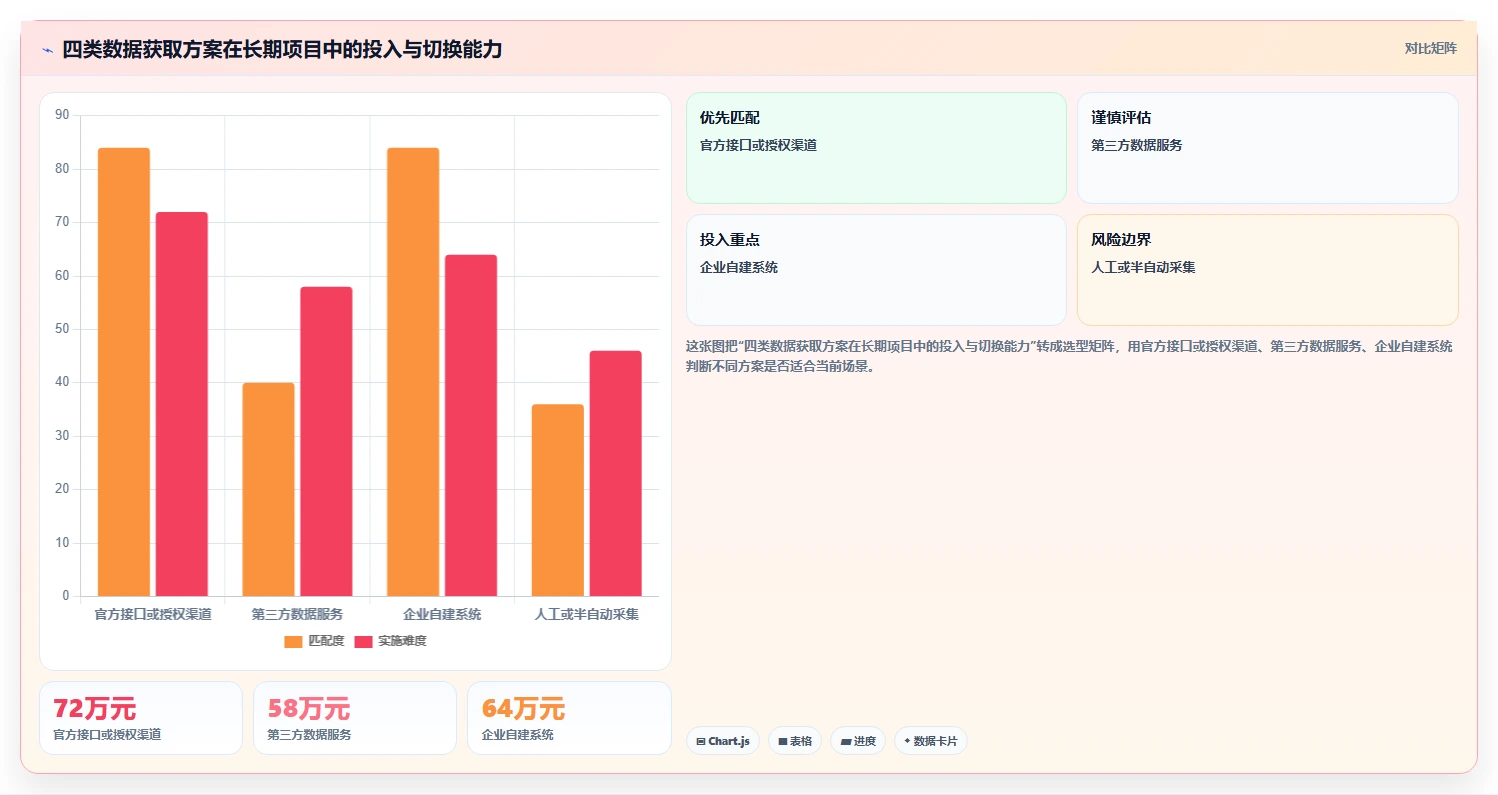Screen dimensions: 1498x795
Task: Click 第三方数据服务 text in 谨慎评估 card
Action: coord(1136,145)
